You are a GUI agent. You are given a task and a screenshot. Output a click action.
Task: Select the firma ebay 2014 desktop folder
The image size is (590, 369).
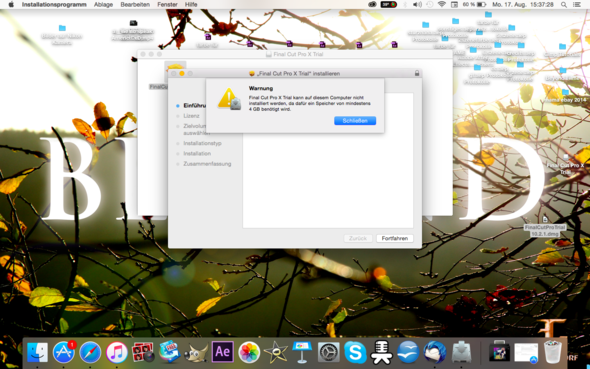[565, 96]
